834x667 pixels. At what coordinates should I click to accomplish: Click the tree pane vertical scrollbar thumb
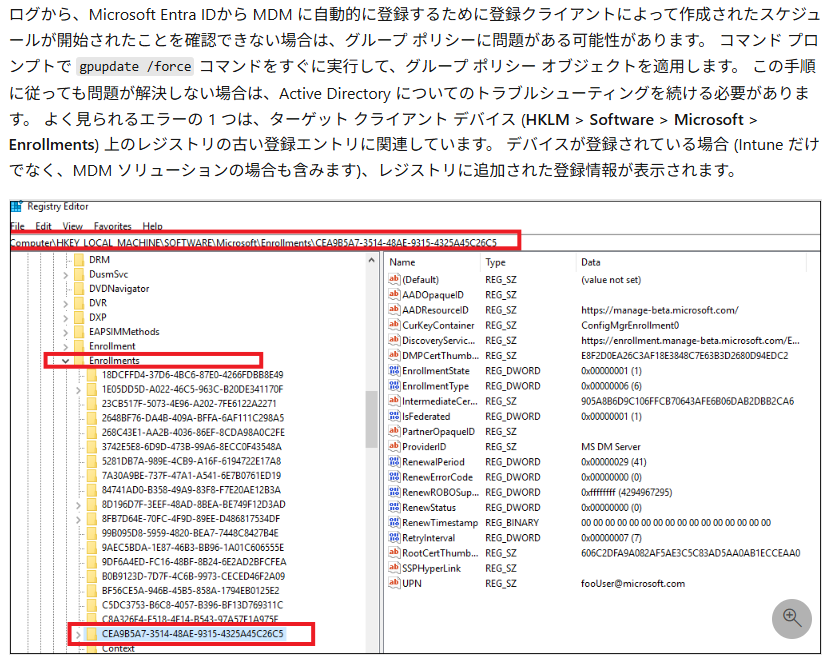coord(371,419)
